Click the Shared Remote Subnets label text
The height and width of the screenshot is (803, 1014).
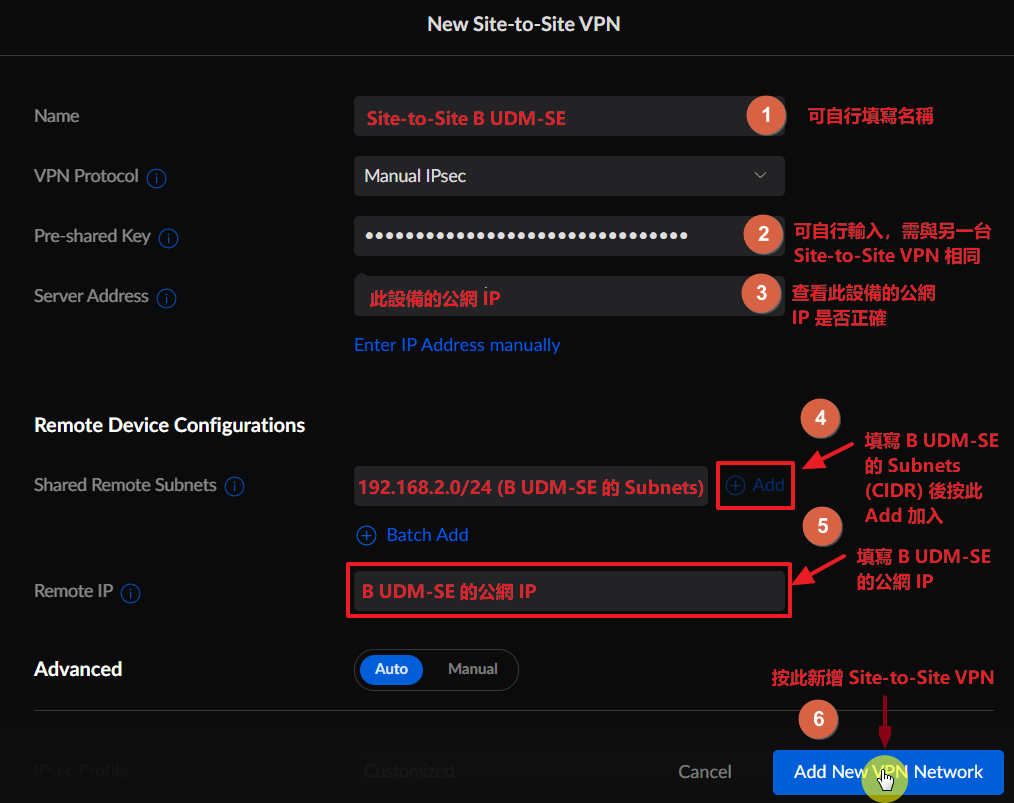[125, 486]
